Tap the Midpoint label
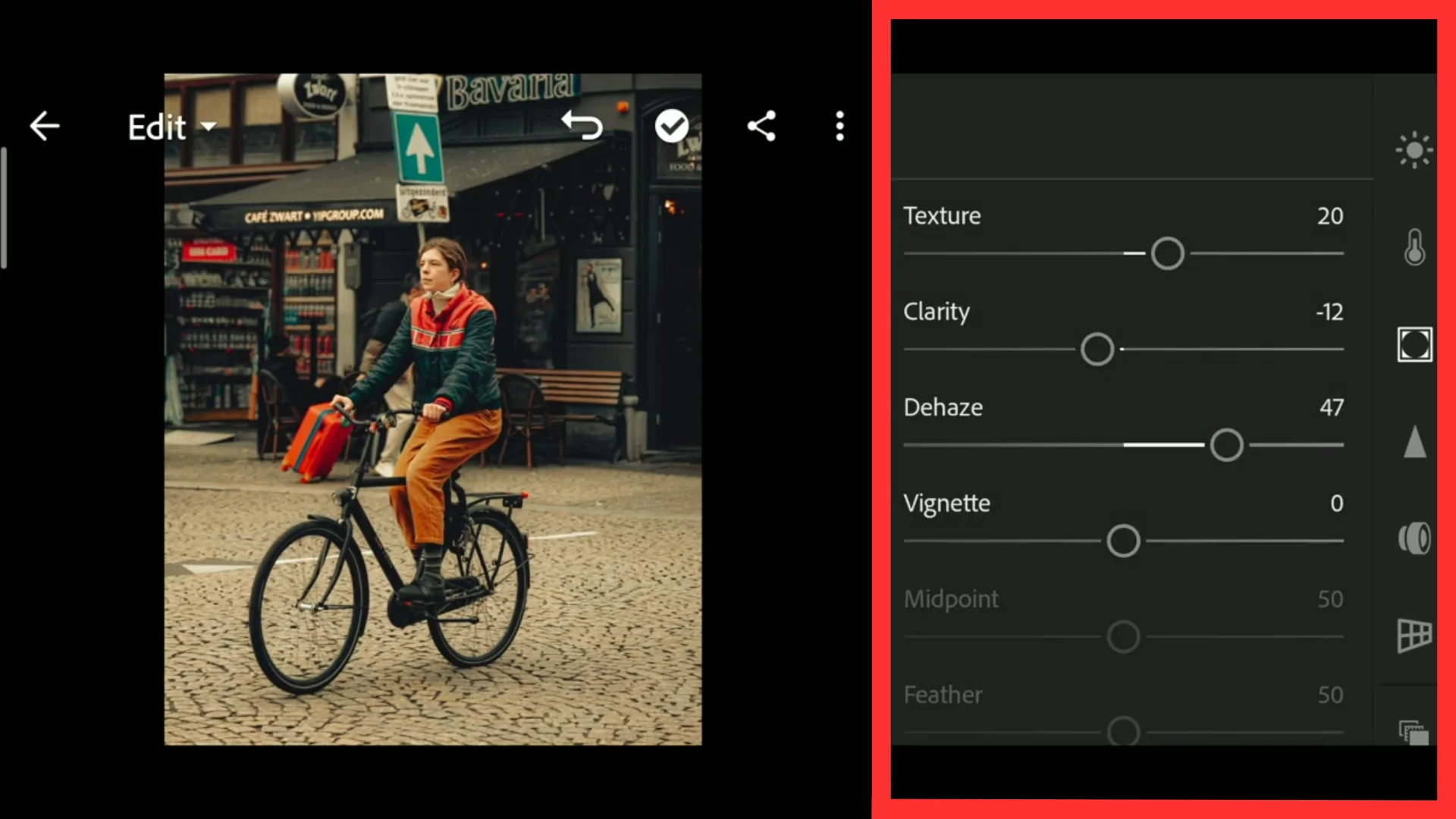Image resolution: width=1456 pixels, height=819 pixels. 951,600
